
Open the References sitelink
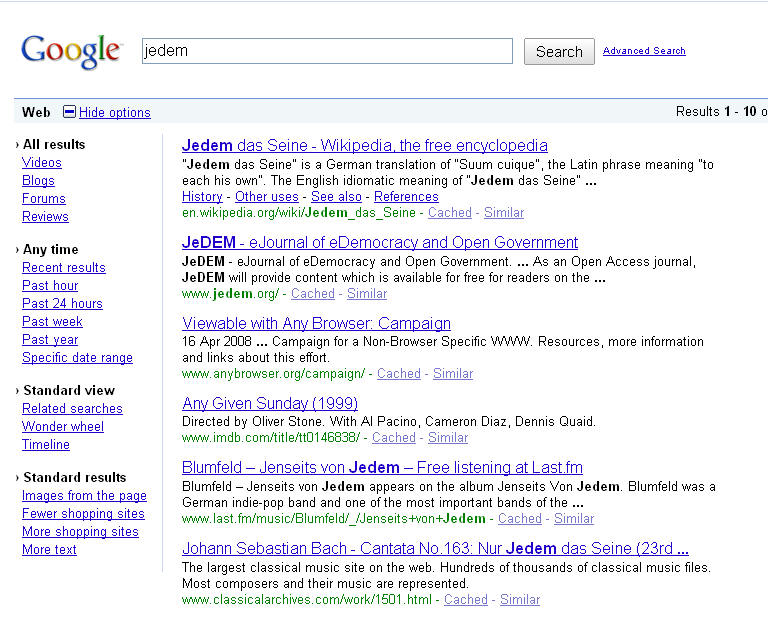tap(407, 197)
